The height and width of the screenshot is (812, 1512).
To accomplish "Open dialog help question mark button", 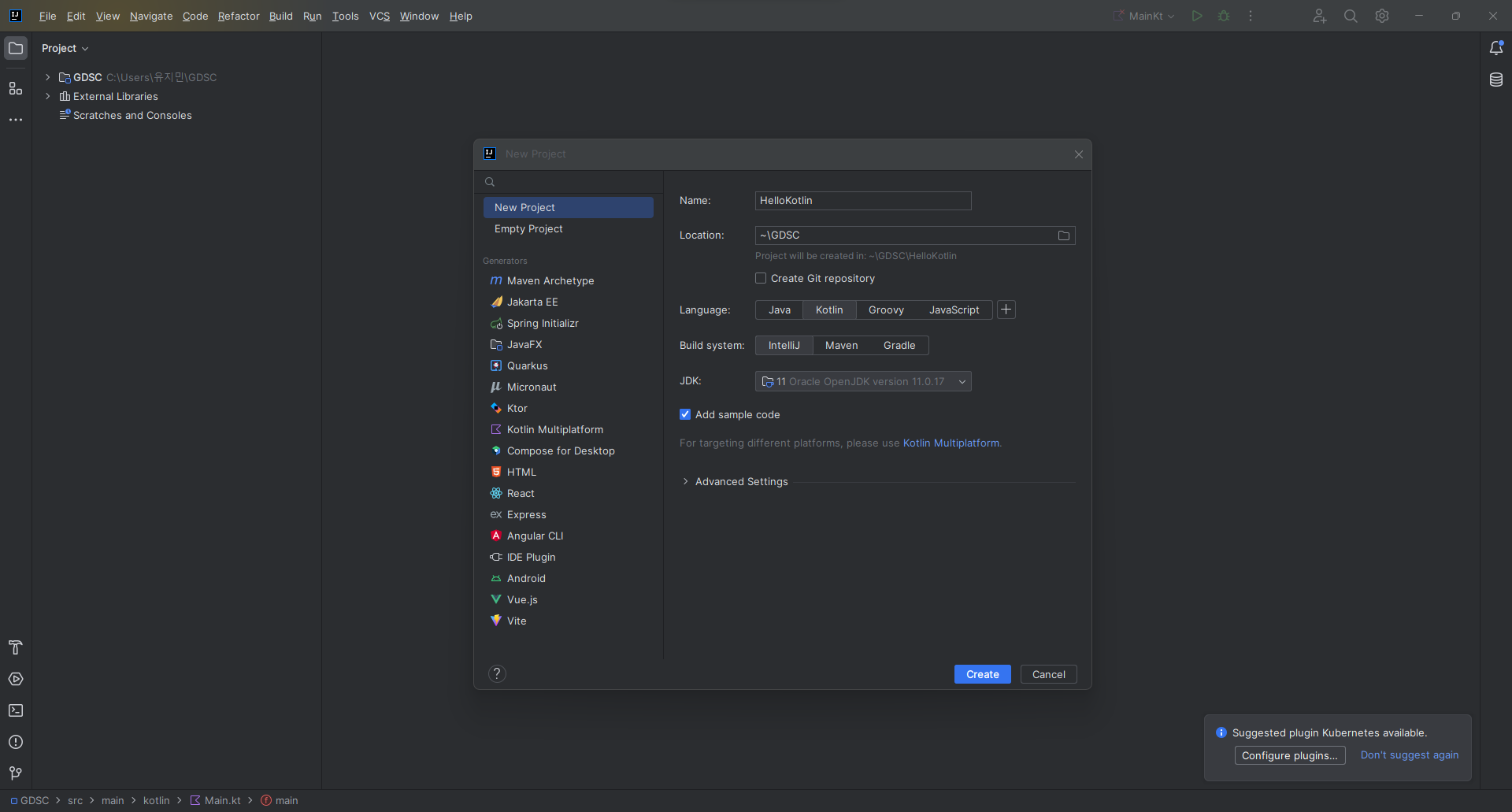I will point(497,673).
